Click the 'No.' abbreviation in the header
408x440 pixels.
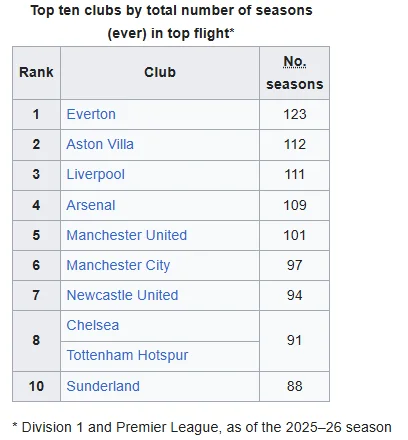(295, 62)
